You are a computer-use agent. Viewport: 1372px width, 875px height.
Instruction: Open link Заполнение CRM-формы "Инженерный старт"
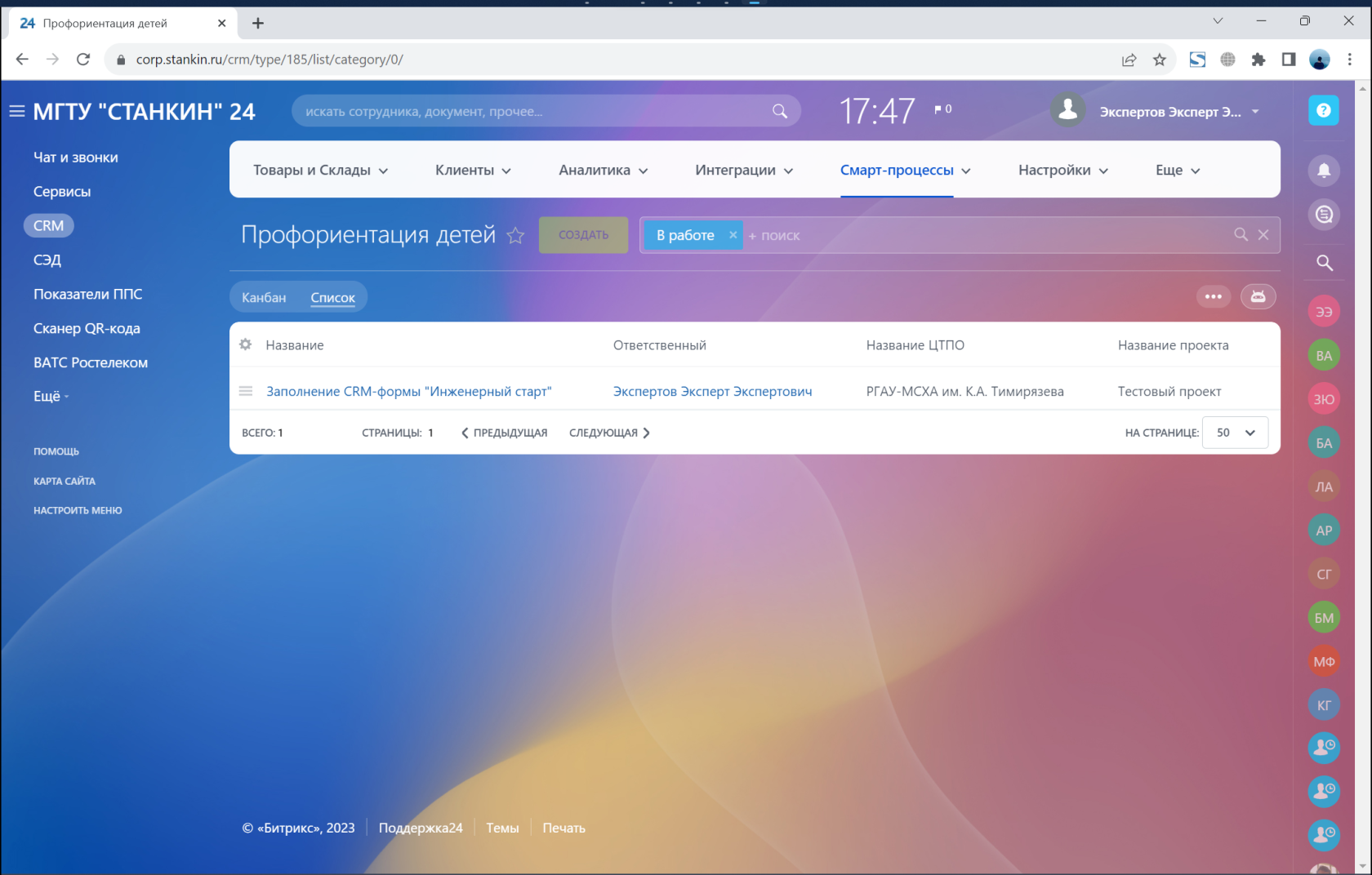tap(408, 391)
